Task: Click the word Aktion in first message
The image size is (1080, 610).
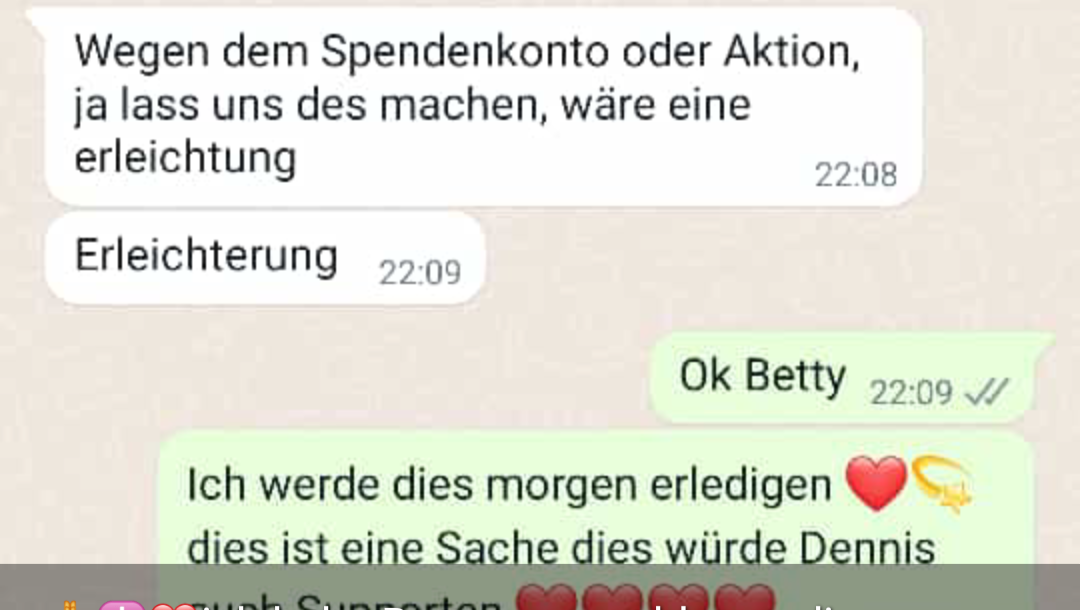Action: (791, 51)
